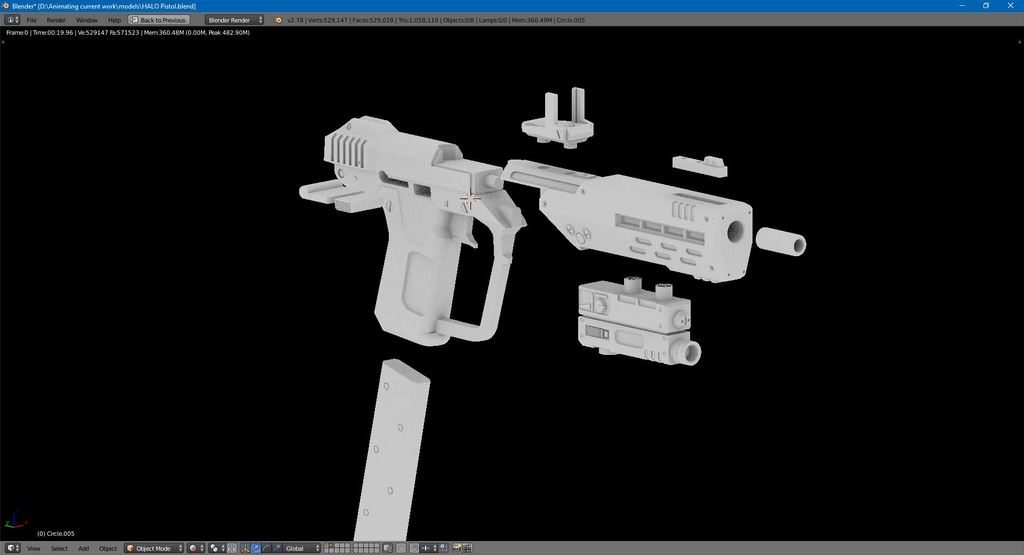Click the Faces:529,028 statistic text
This screenshot has width=1024, height=555.
373,20
